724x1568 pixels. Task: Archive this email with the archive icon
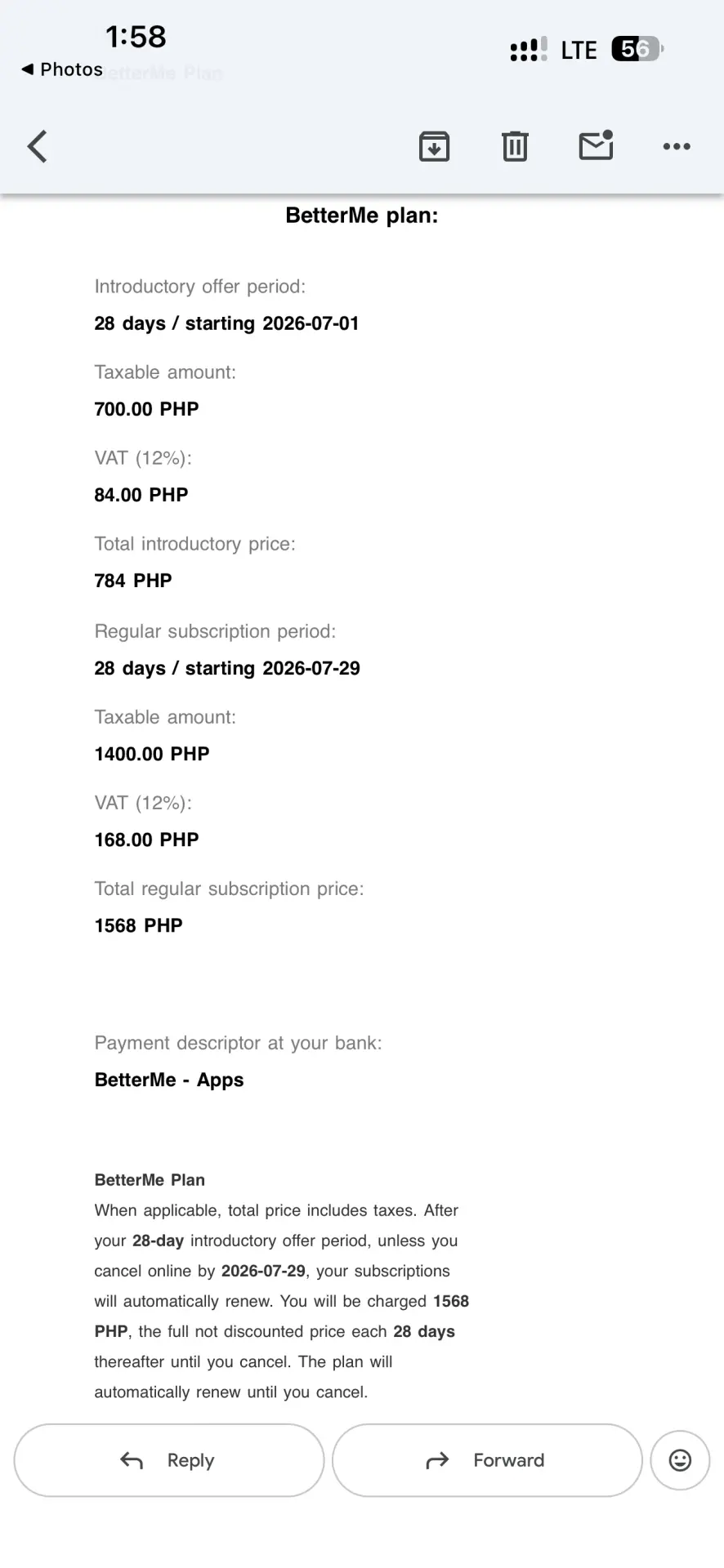[x=434, y=147]
